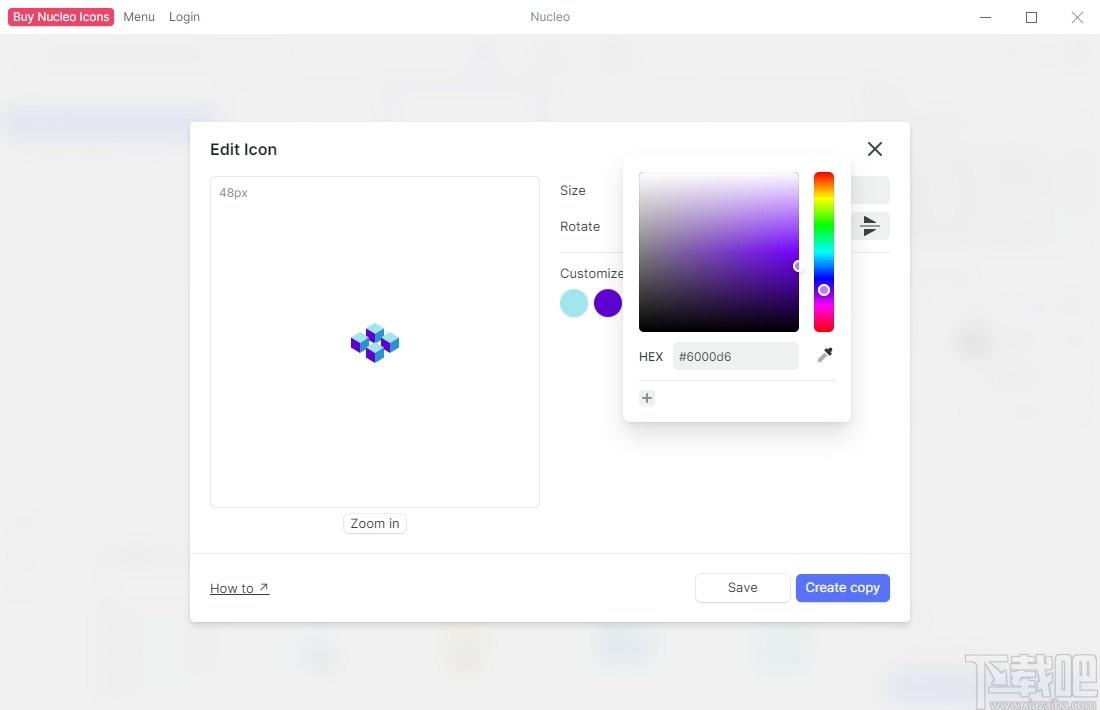The width and height of the screenshot is (1100, 710).
Task: Close the Edit Icon dialog
Action: coord(874,149)
